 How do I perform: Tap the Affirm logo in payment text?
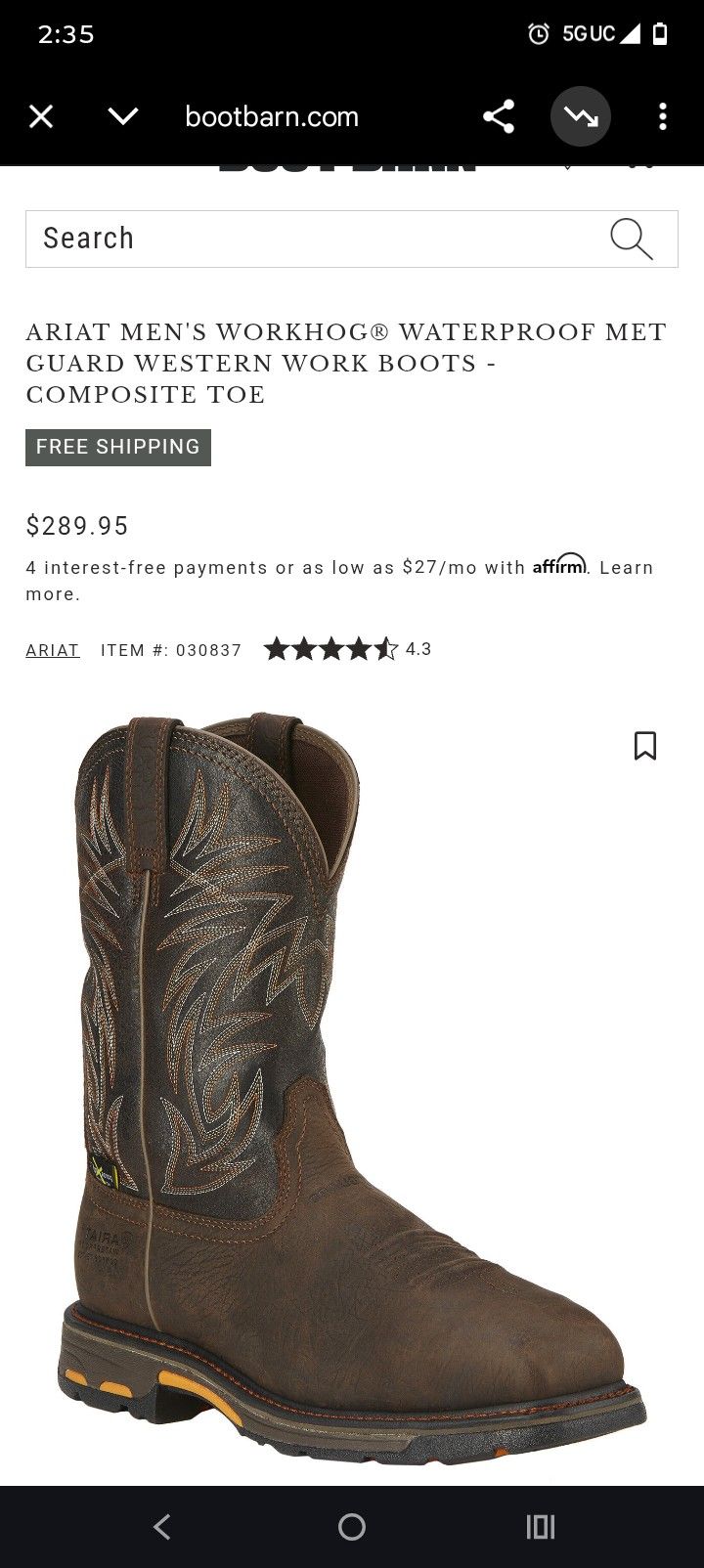point(560,564)
